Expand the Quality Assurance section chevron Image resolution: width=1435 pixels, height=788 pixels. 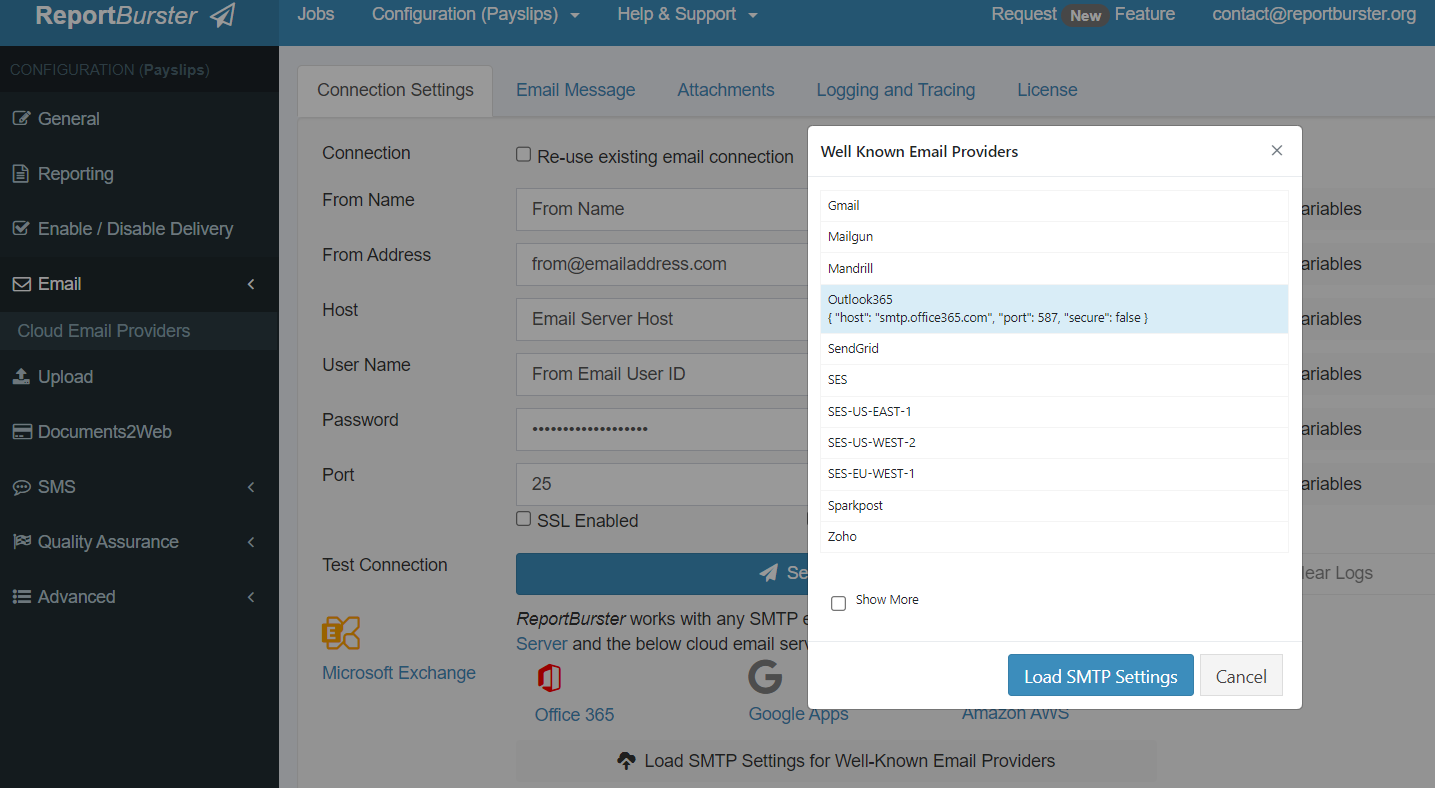(251, 542)
